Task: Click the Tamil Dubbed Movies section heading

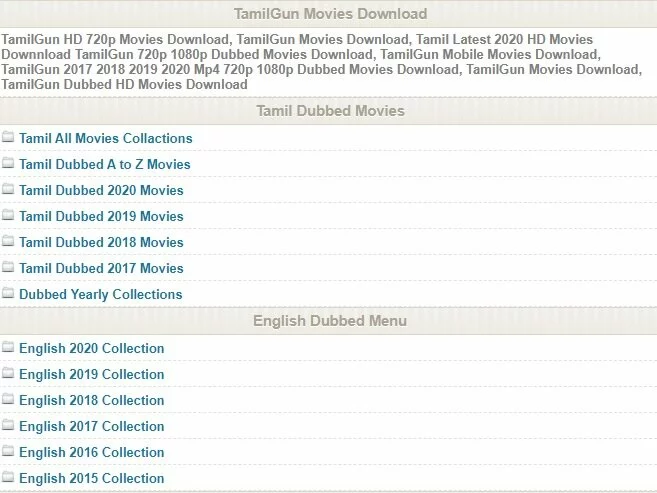Action: pos(330,111)
